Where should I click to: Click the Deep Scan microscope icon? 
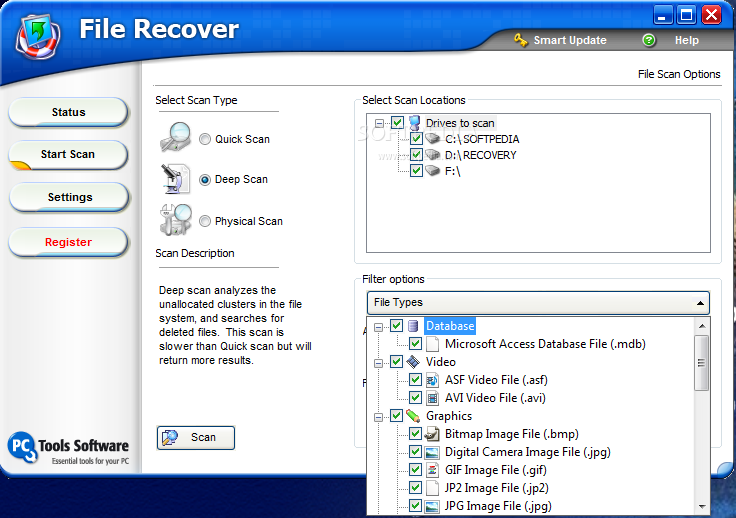[175, 179]
